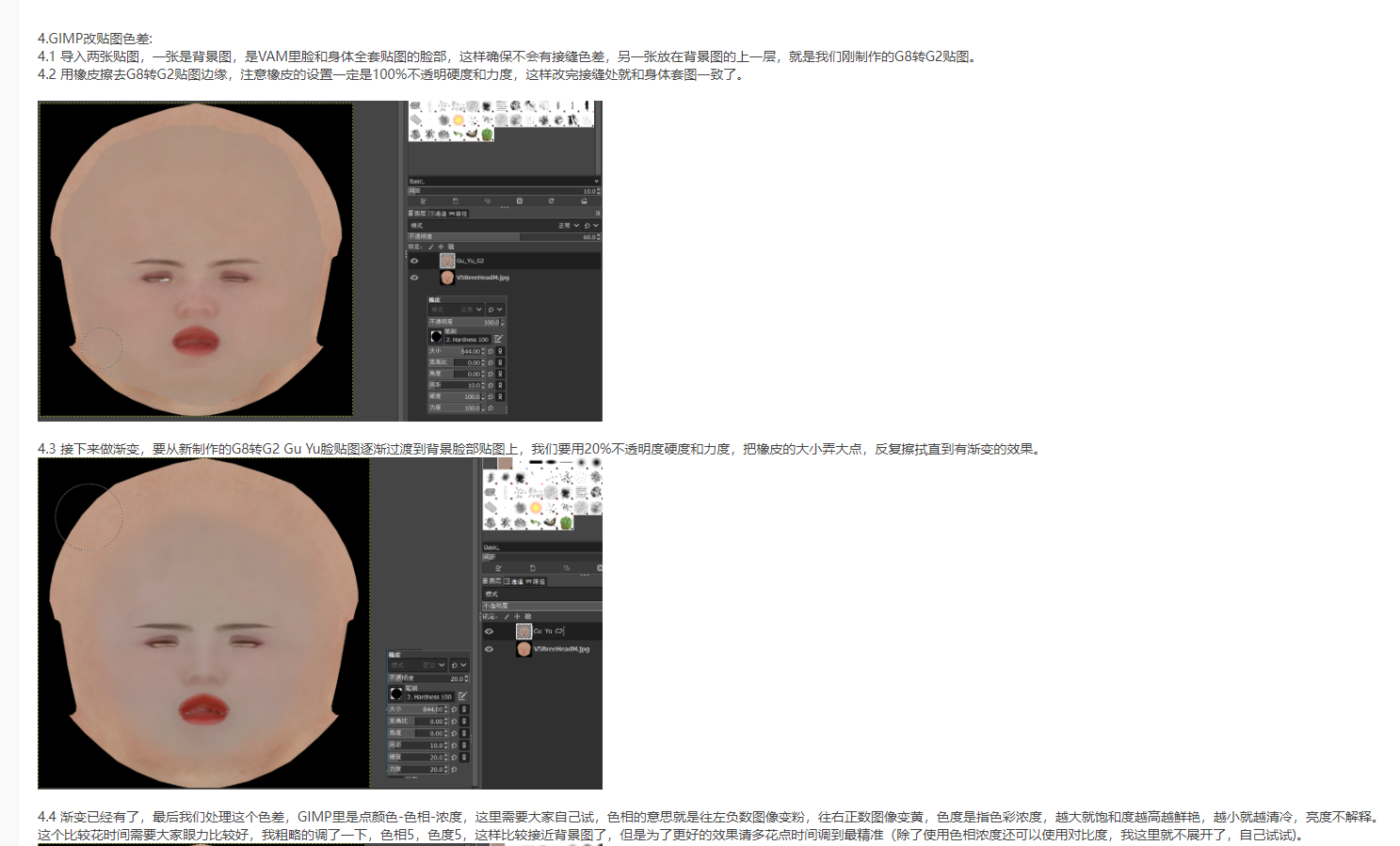Open layer 模式 dropdown in 4.3 screenshot
This screenshot has height=846, width=1400.
click(542, 594)
